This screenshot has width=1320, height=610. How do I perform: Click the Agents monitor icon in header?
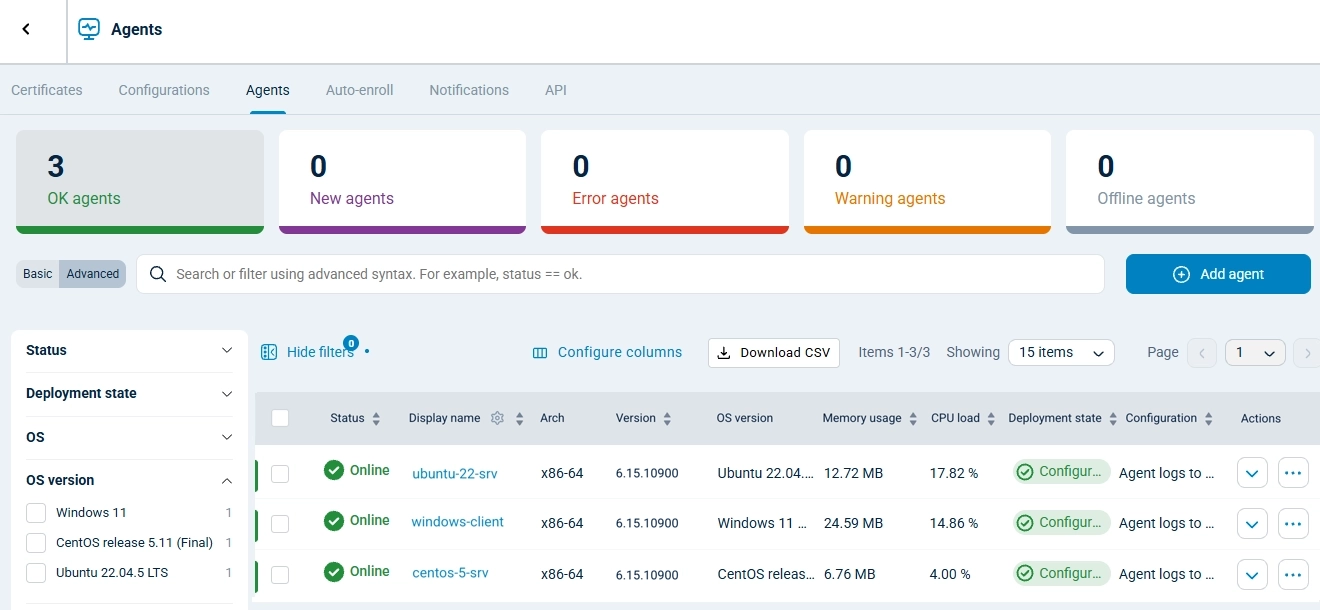click(89, 29)
